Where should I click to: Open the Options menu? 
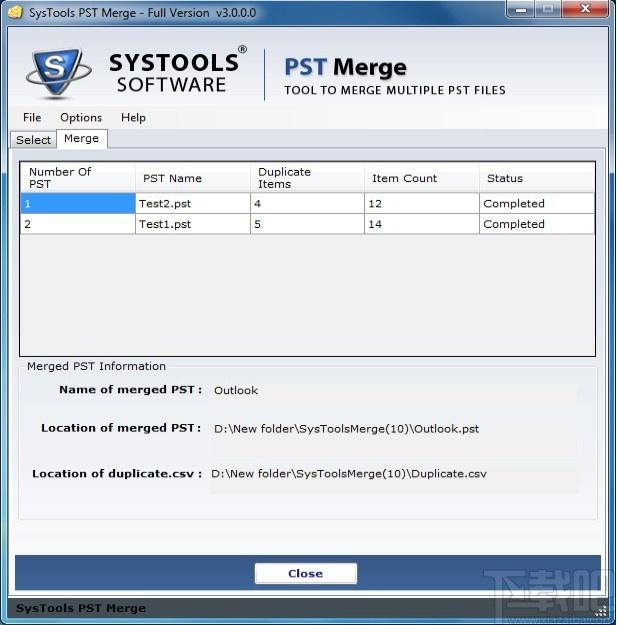(81, 118)
